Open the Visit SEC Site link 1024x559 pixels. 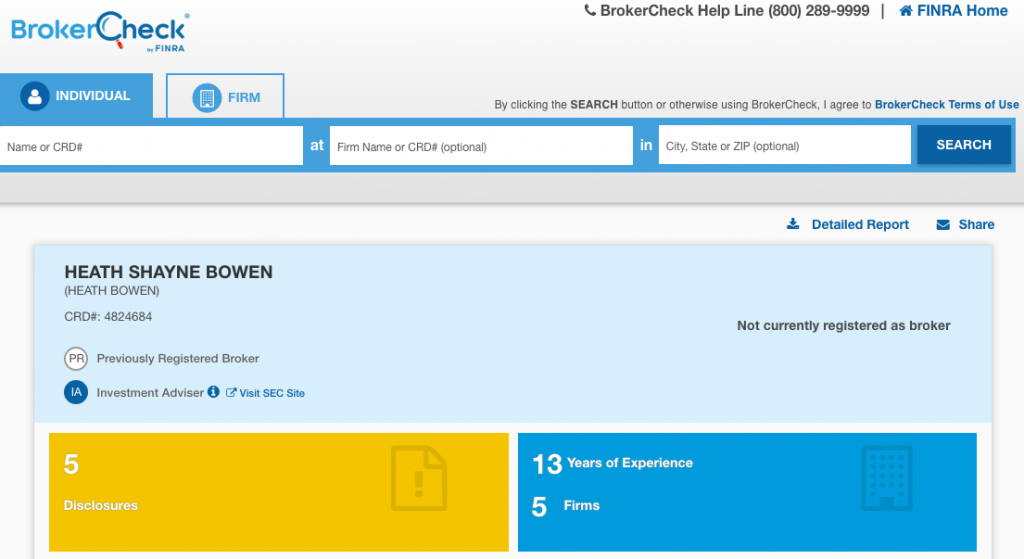272,393
